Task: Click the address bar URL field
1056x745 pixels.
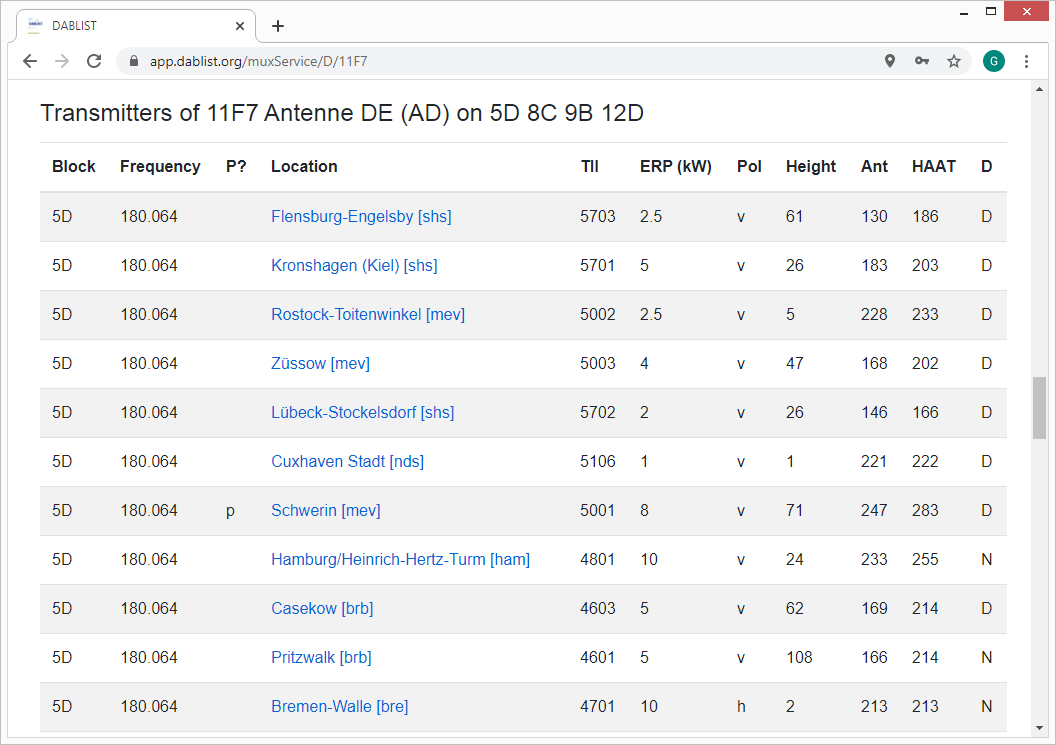Action: [500, 61]
